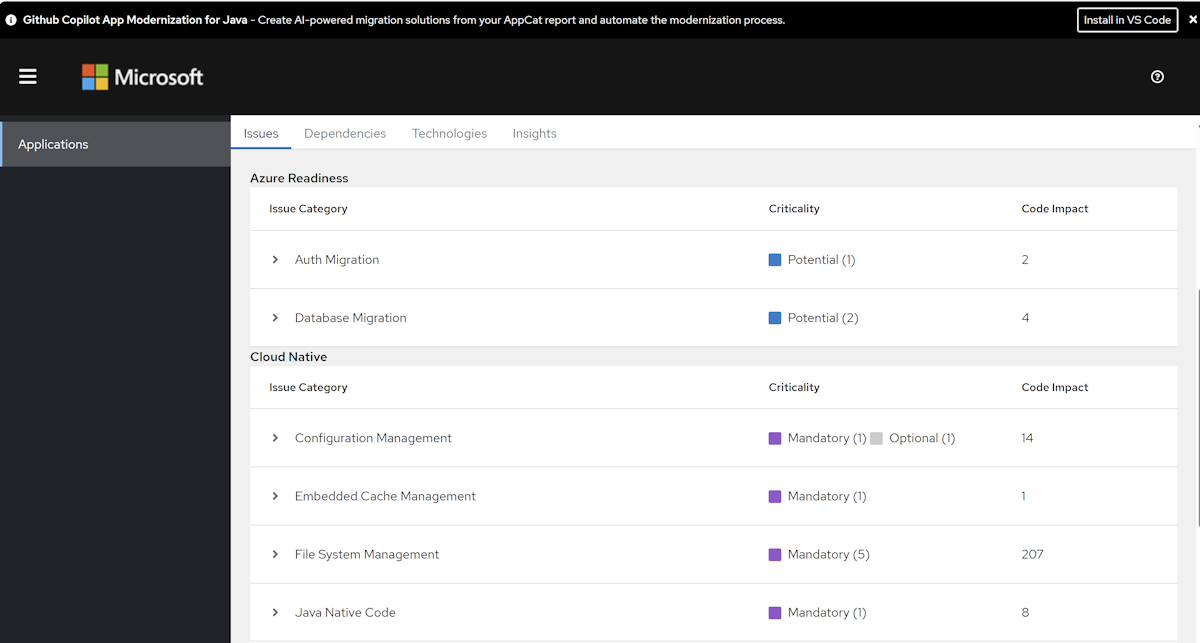Image resolution: width=1200 pixels, height=643 pixels.
Task: Click the gray Optional swatch for Configuration Management
Action: [x=876, y=438]
